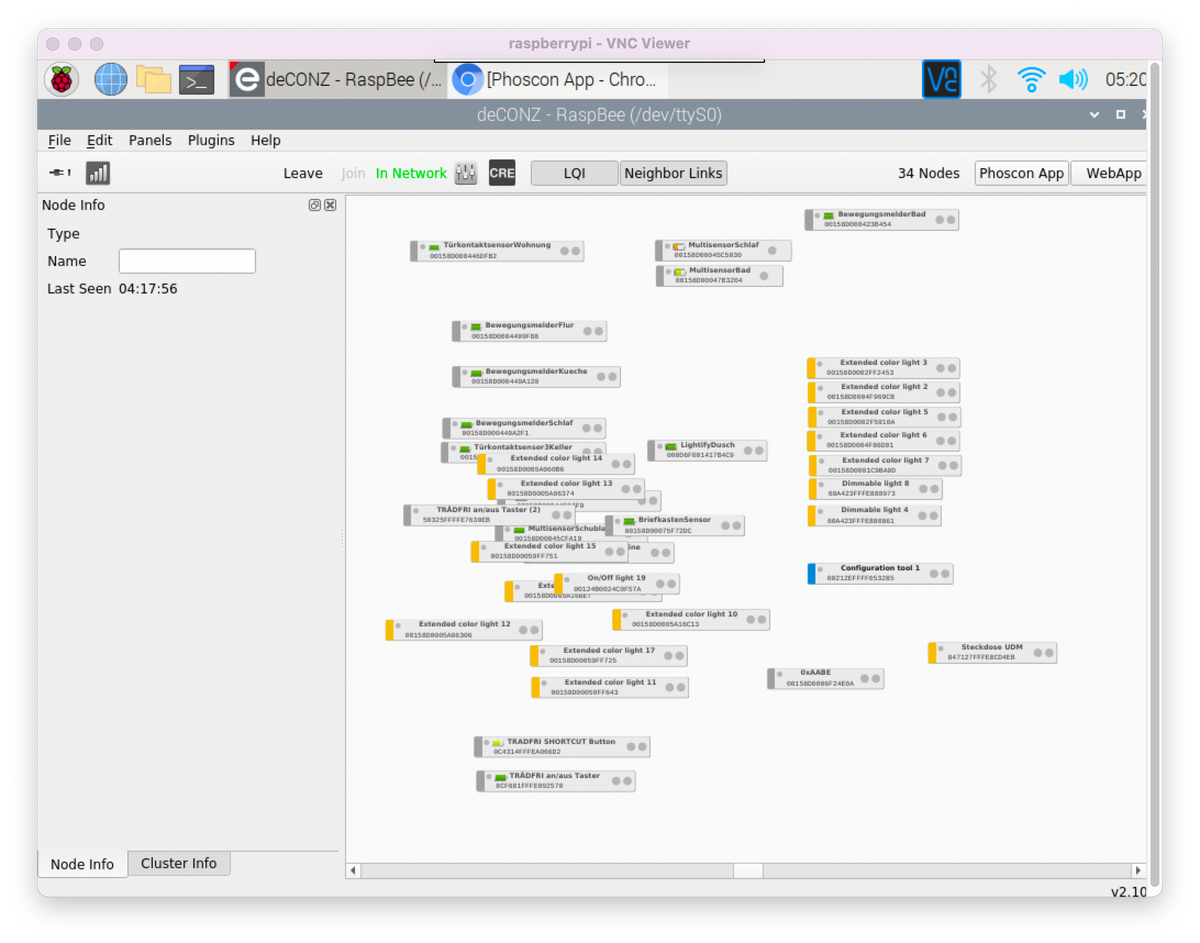Click Leave to leave the network
This screenshot has width=1200, height=943.
tap(303, 173)
